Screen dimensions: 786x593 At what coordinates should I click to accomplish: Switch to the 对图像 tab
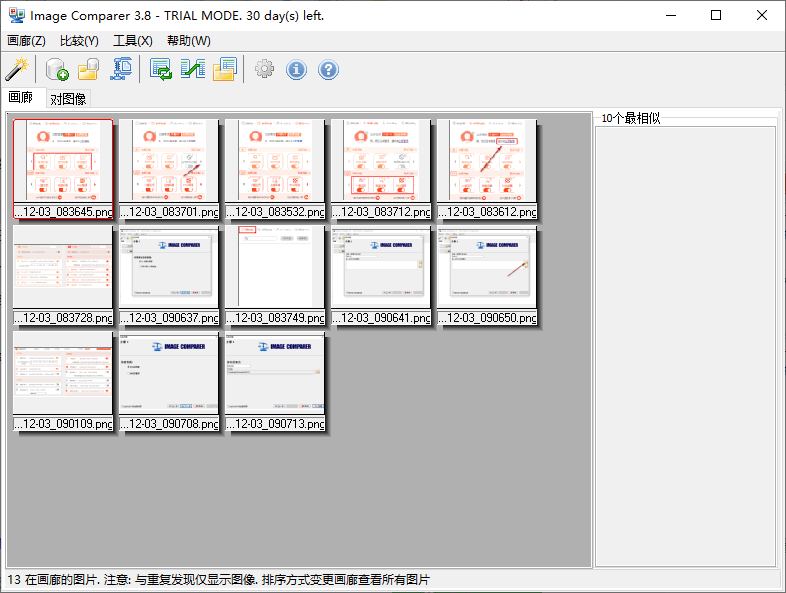[x=68, y=99]
